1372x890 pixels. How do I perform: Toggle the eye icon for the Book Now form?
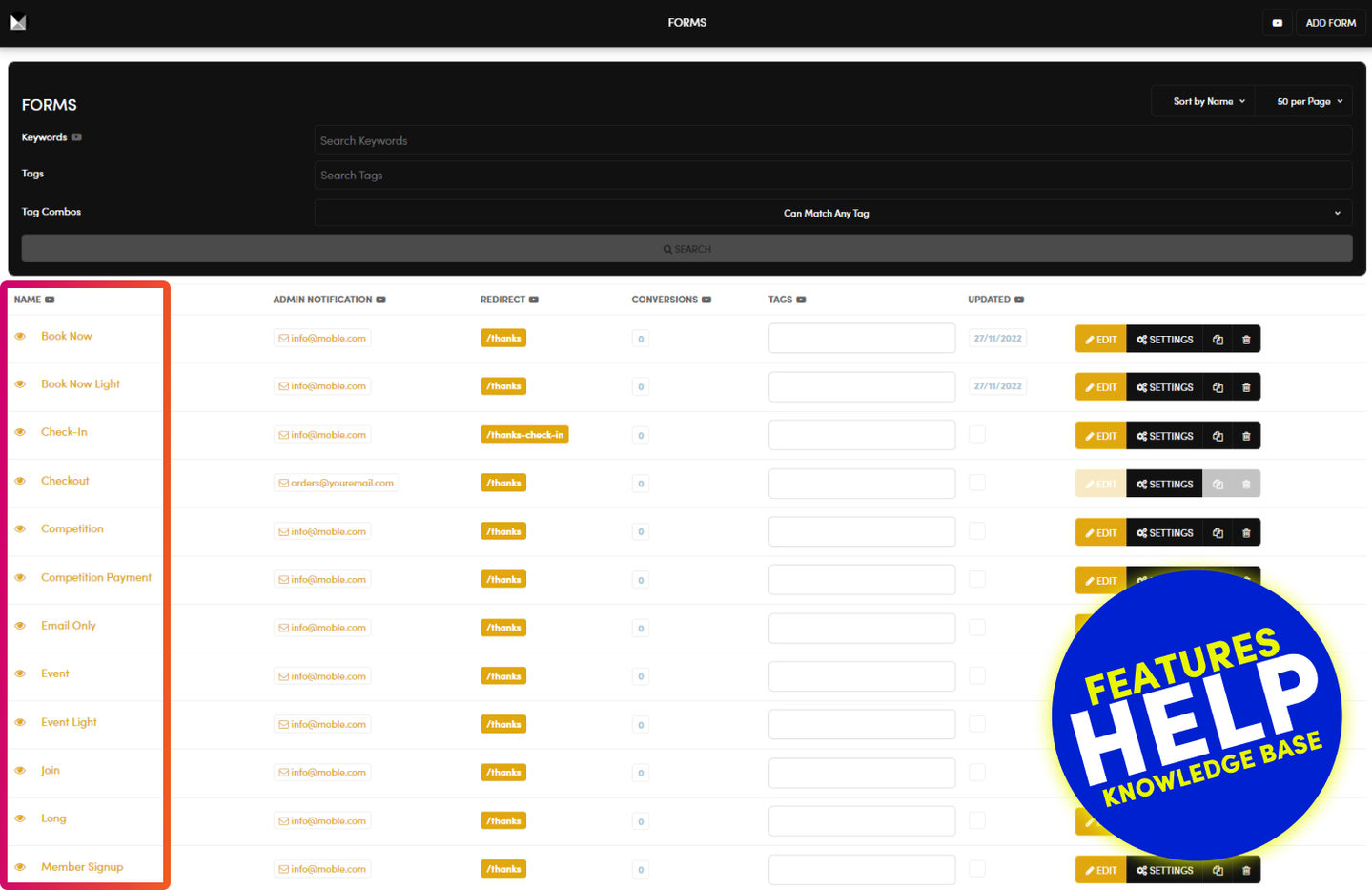[20, 337]
